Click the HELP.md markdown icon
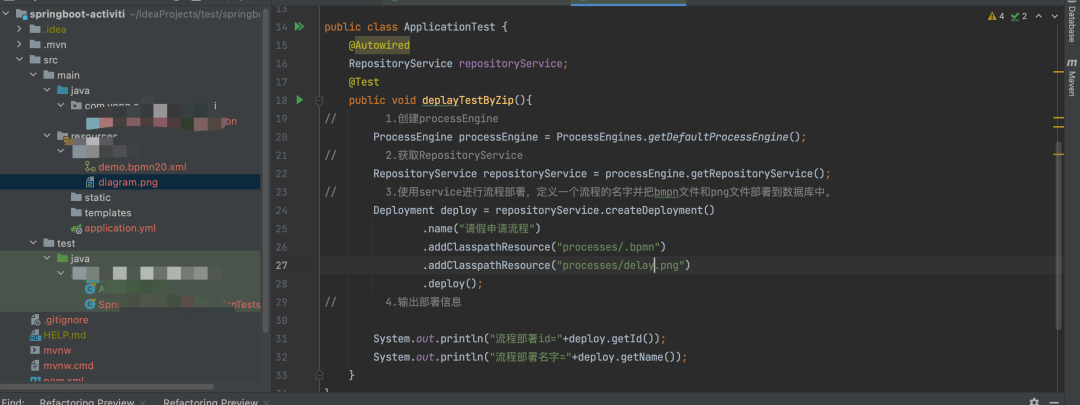This screenshot has height=405, width=1080. pyautogui.click(x=35, y=335)
